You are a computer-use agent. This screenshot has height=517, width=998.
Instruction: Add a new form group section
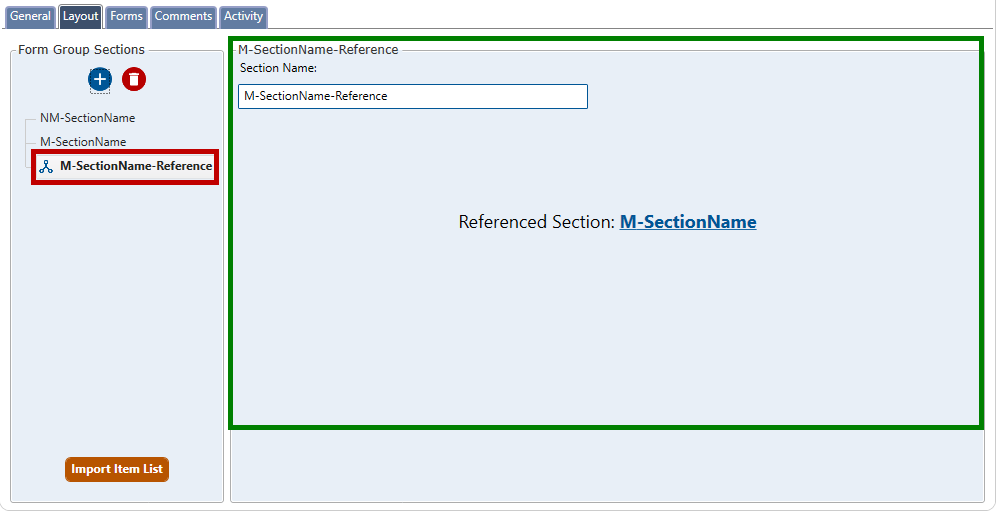tap(99, 79)
